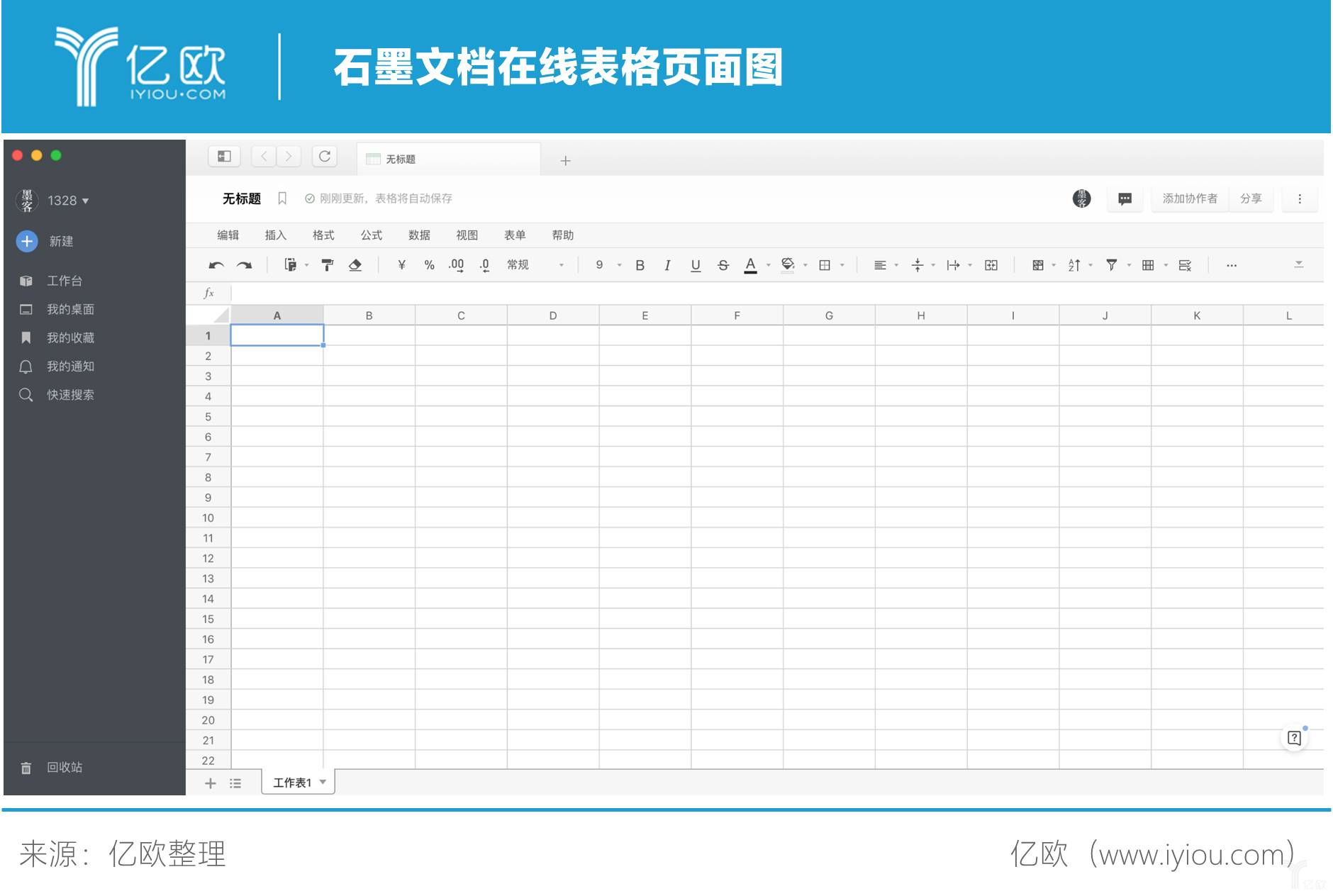Open the 表单 menu

pyautogui.click(x=515, y=235)
